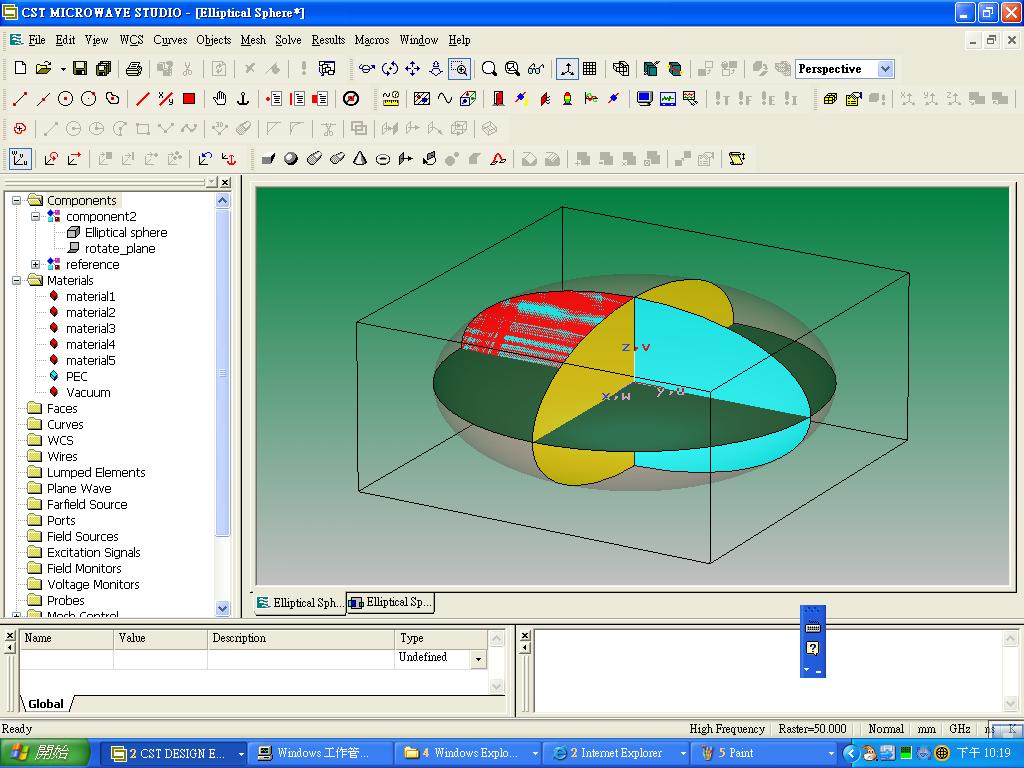Open the Undefined type dropdown
The width and height of the screenshot is (1024, 768).
[479, 659]
